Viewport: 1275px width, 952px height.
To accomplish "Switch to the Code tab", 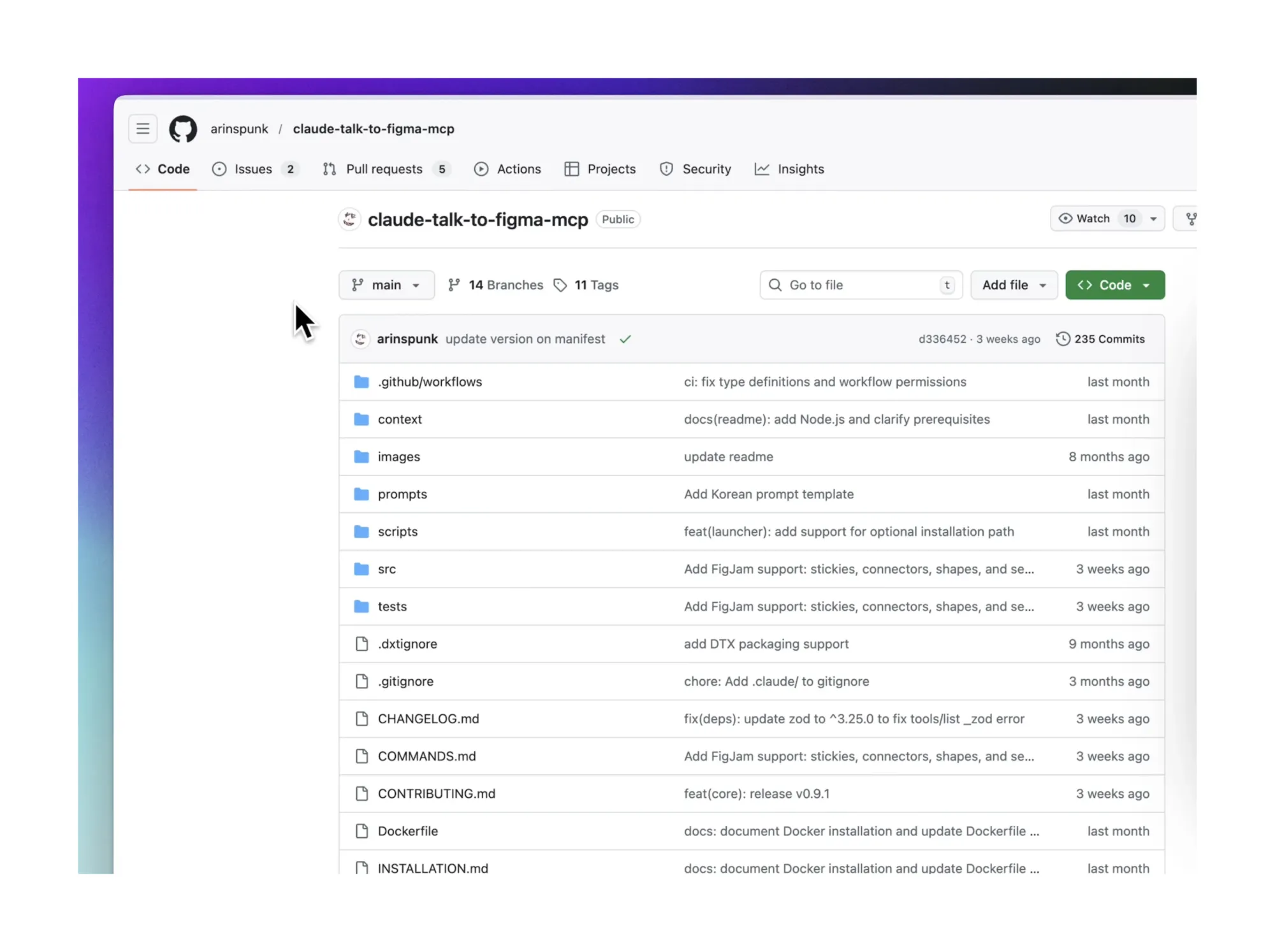I will [163, 169].
